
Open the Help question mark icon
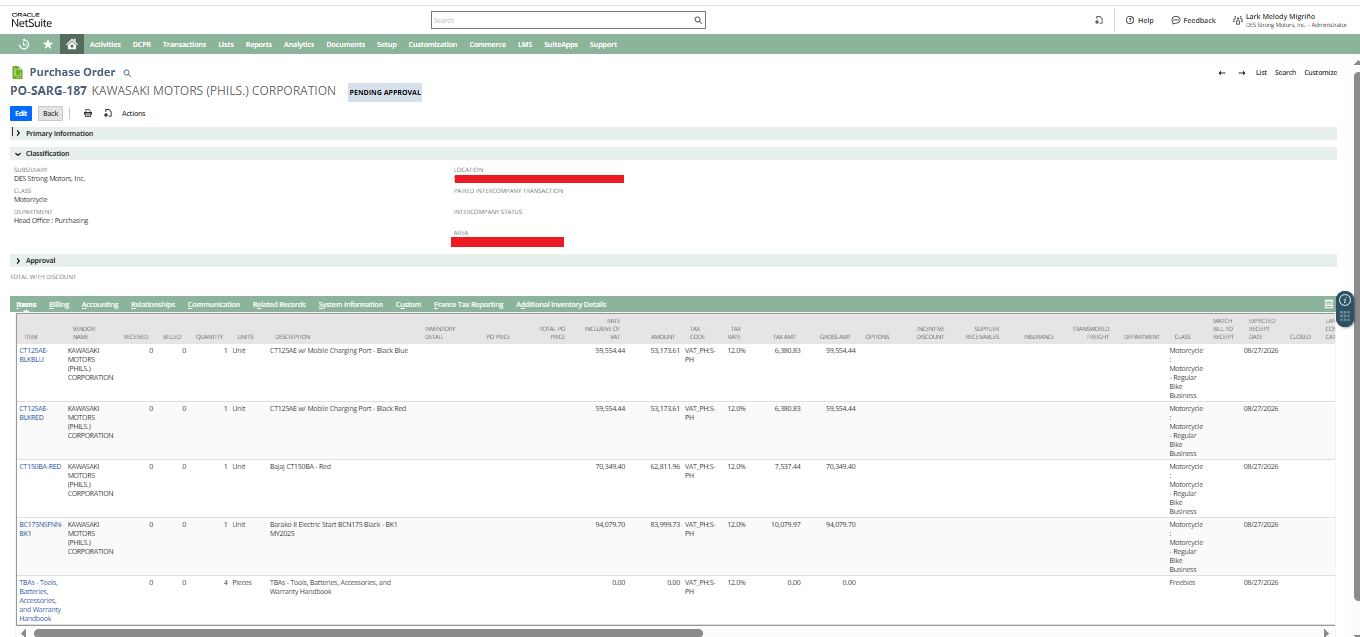point(1130,20)
